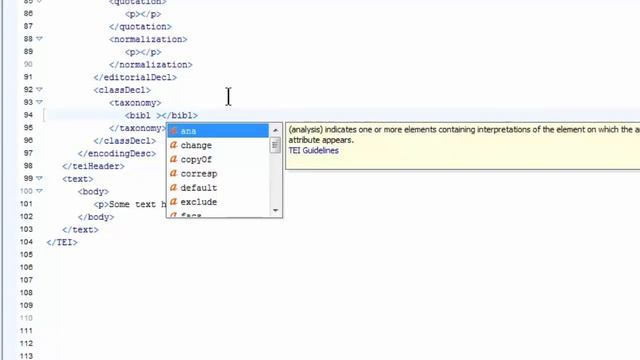
Task: Click the completion list scroll down arrow
Action: point(276,210)
